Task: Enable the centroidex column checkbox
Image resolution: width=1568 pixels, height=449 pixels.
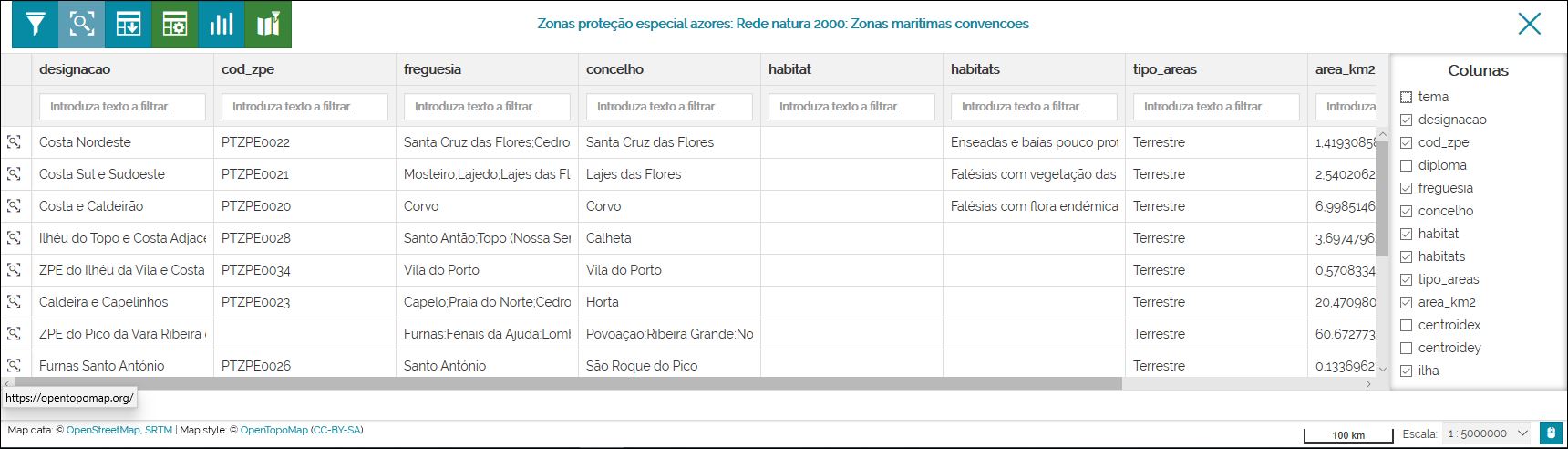Action: click(1406, 325)
